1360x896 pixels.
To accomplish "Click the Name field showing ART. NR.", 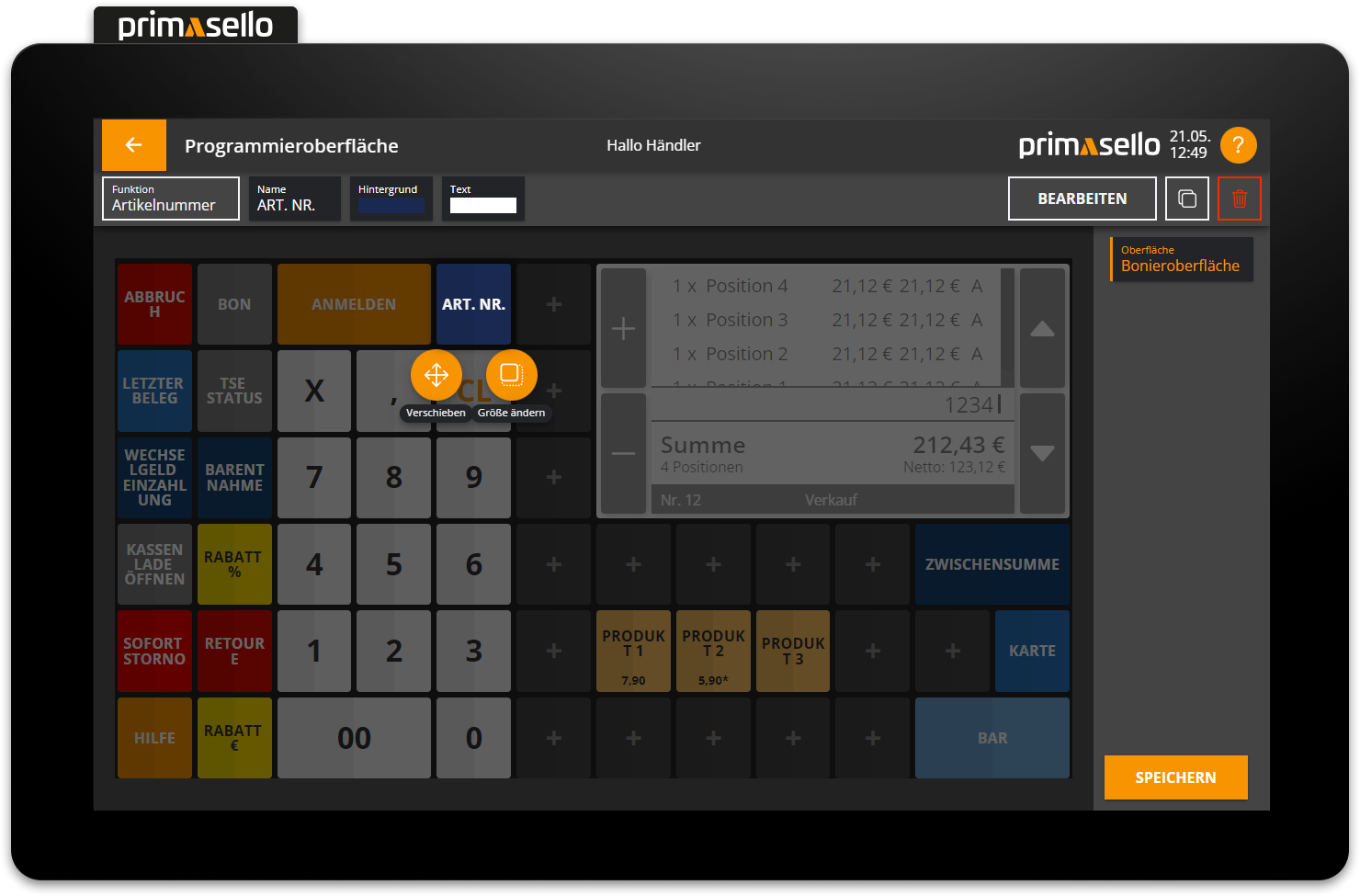I will tap(294, 198).
